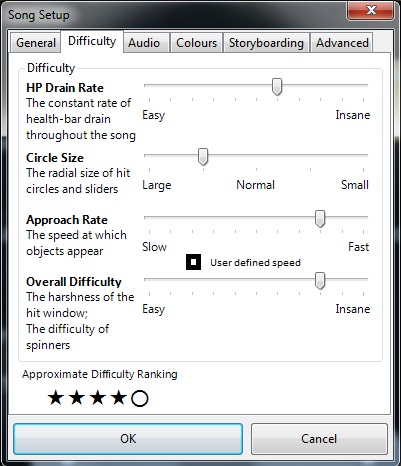
Task: Set HP Drain Rate track near Insane
Action: point(363,85)
